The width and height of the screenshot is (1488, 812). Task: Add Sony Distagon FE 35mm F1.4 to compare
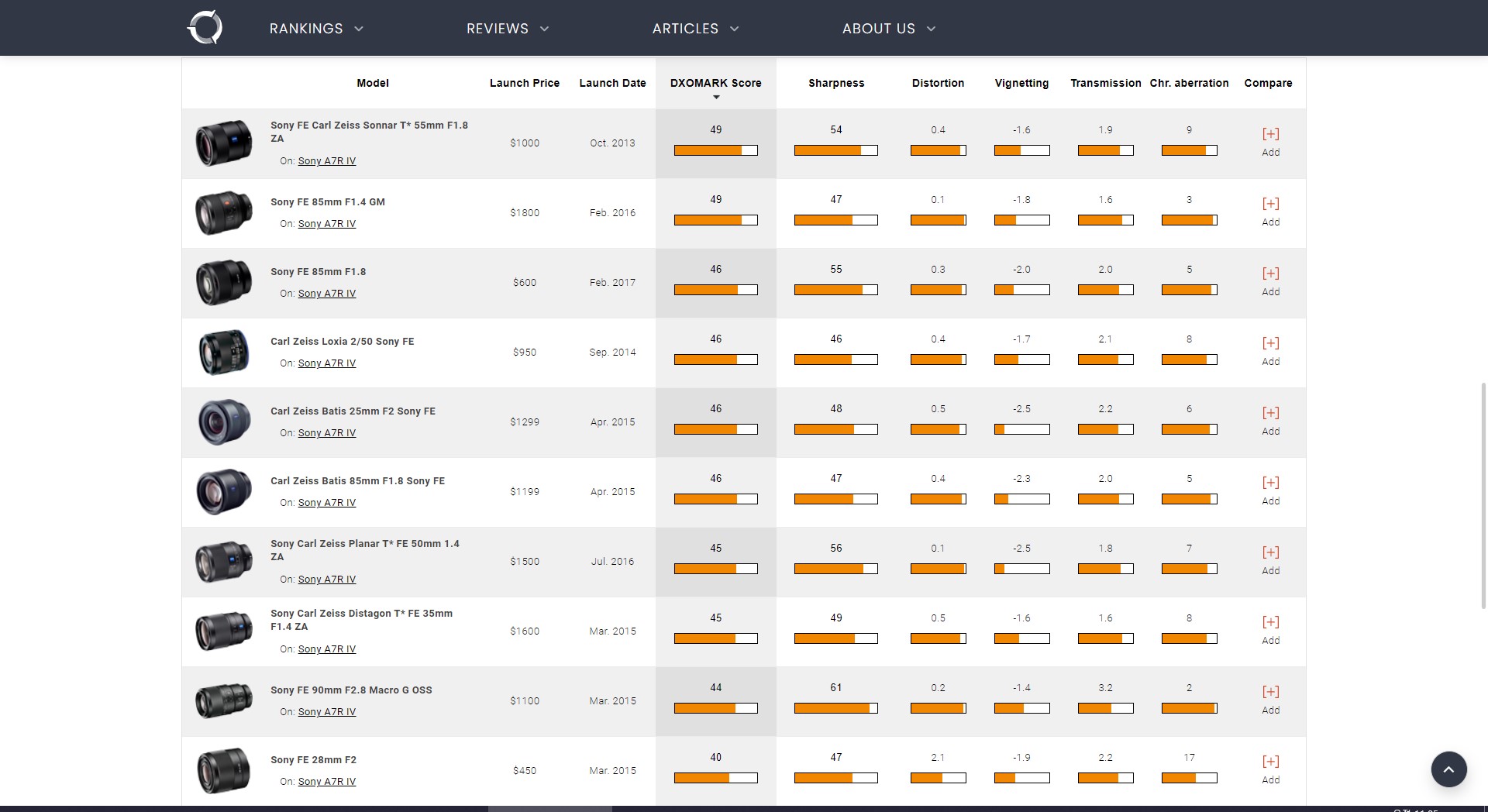point(1270,630)
